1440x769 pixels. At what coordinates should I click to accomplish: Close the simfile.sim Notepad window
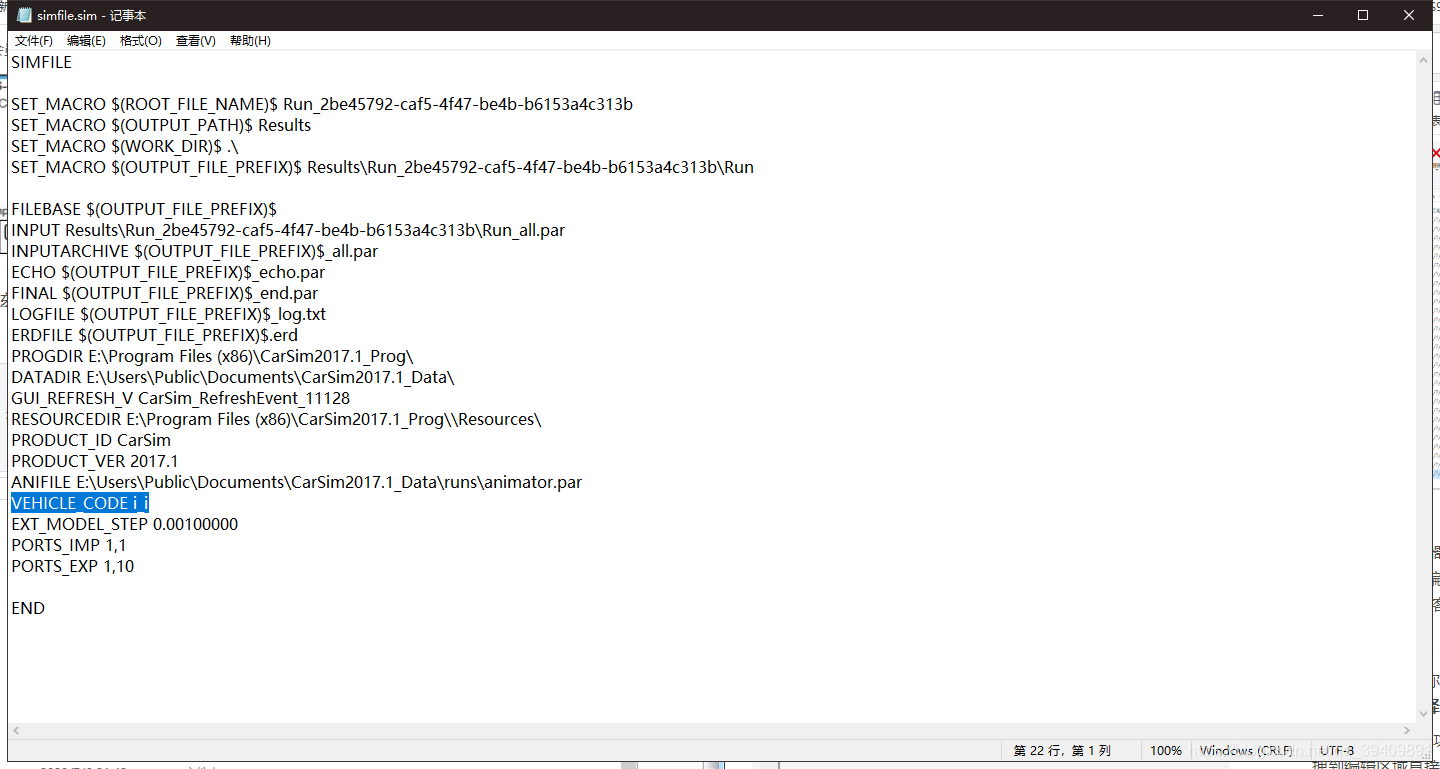[1409, 15]
